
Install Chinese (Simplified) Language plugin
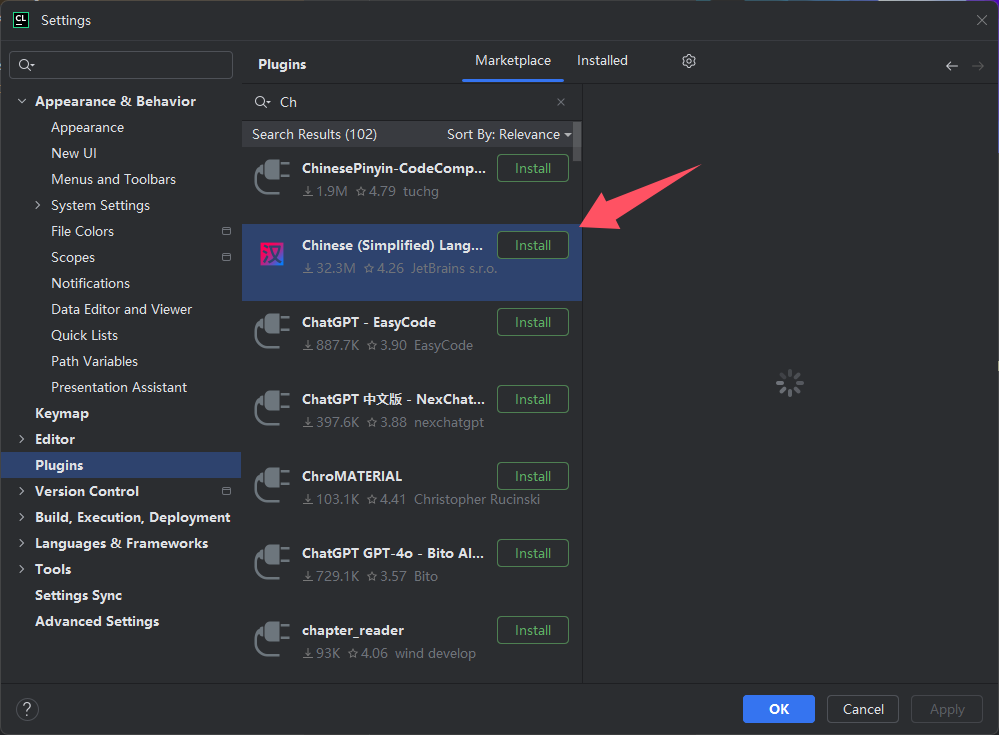tap(533, 245)
